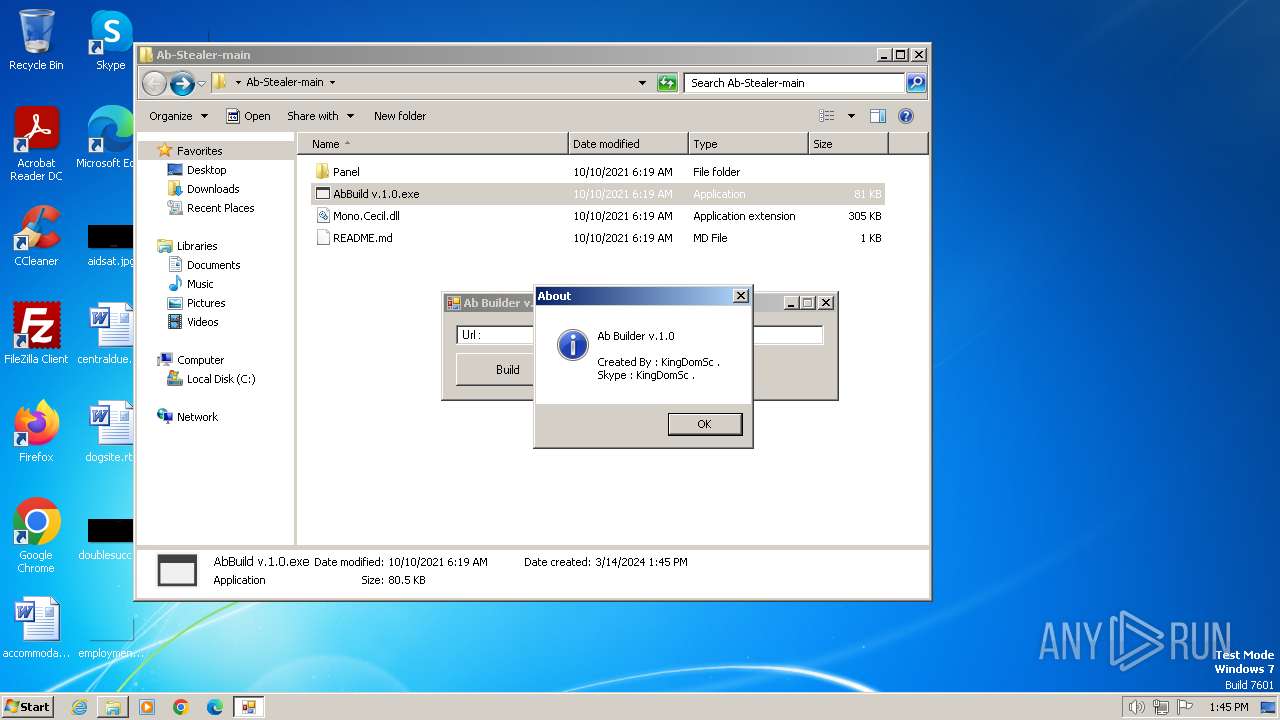Open the change view options dropdown arrow
The width and height of the screenshot is (1280, 720).
851,116
